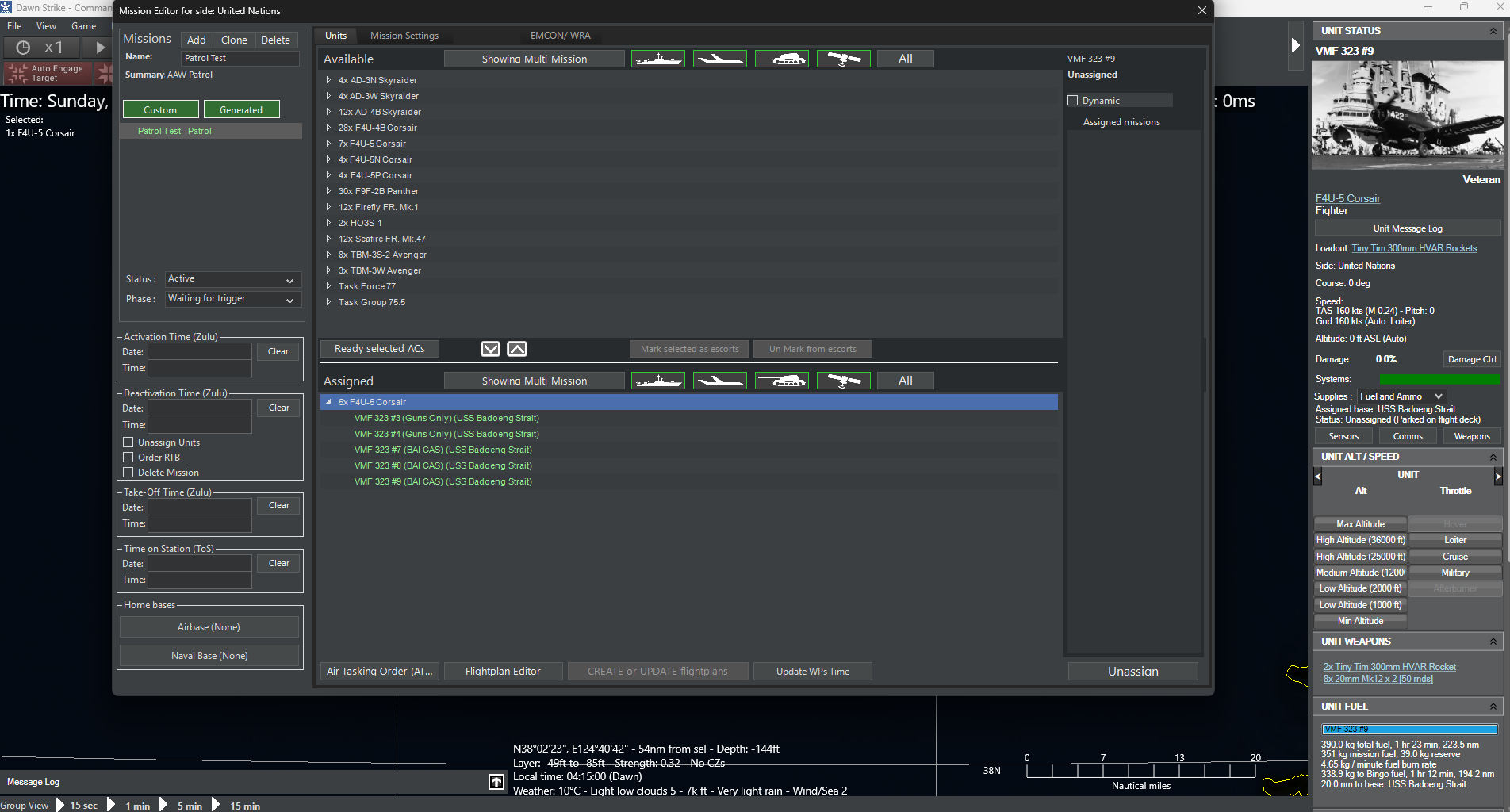Open the Phase dropdown set to Waiting for trigger
Viewport: 1510px width, 812px height.
point(232,299)
